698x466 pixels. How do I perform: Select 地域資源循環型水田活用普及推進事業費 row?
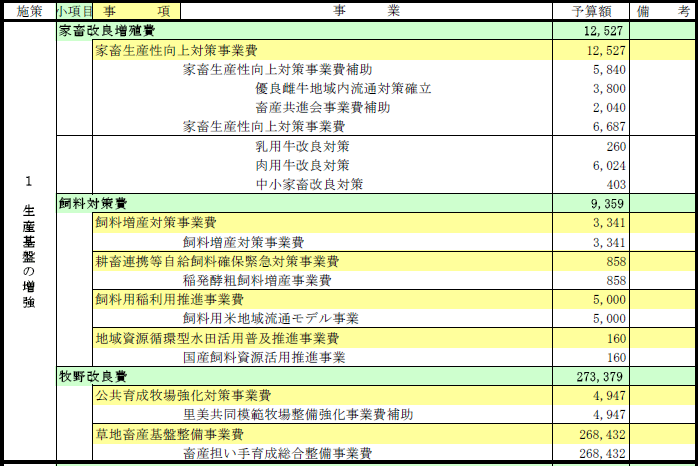coord(322,338)
